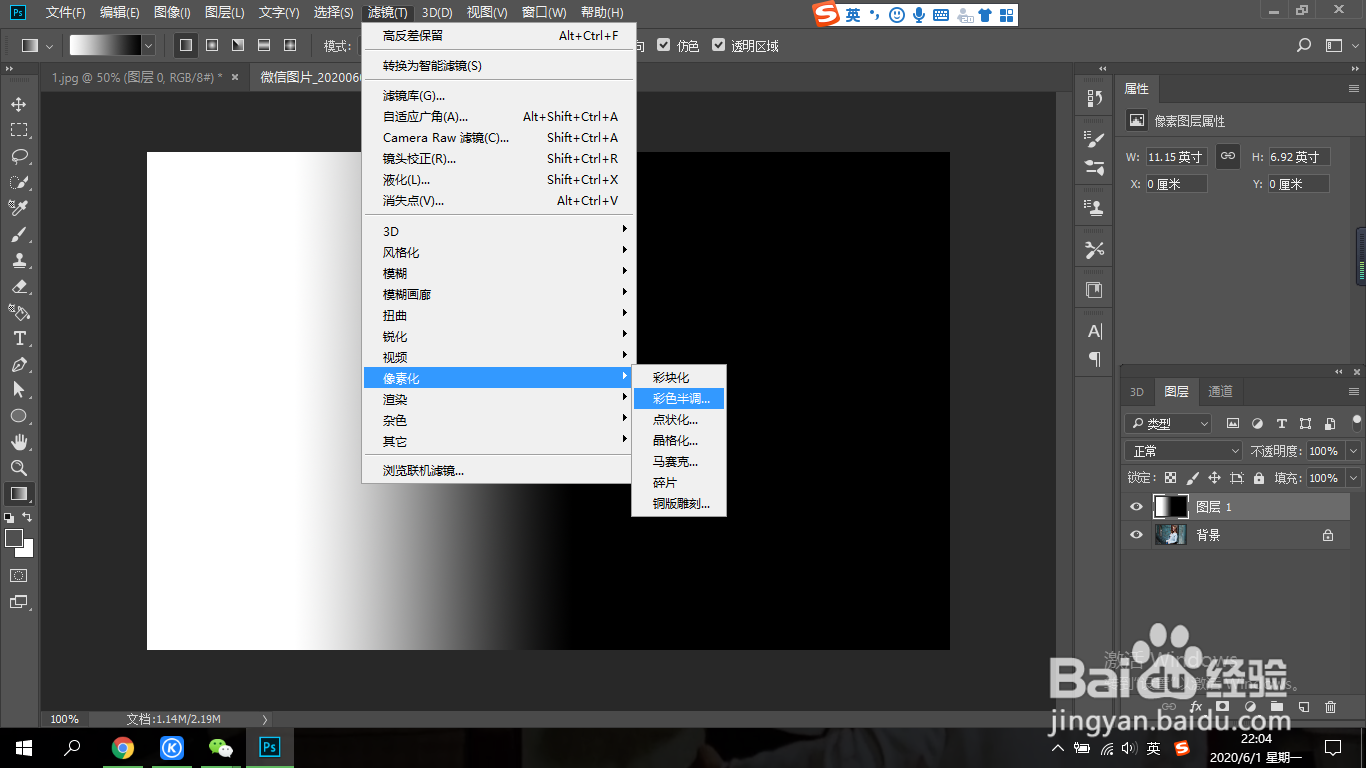
Task: Select the Horizontal Type tool
Action: 19,338
